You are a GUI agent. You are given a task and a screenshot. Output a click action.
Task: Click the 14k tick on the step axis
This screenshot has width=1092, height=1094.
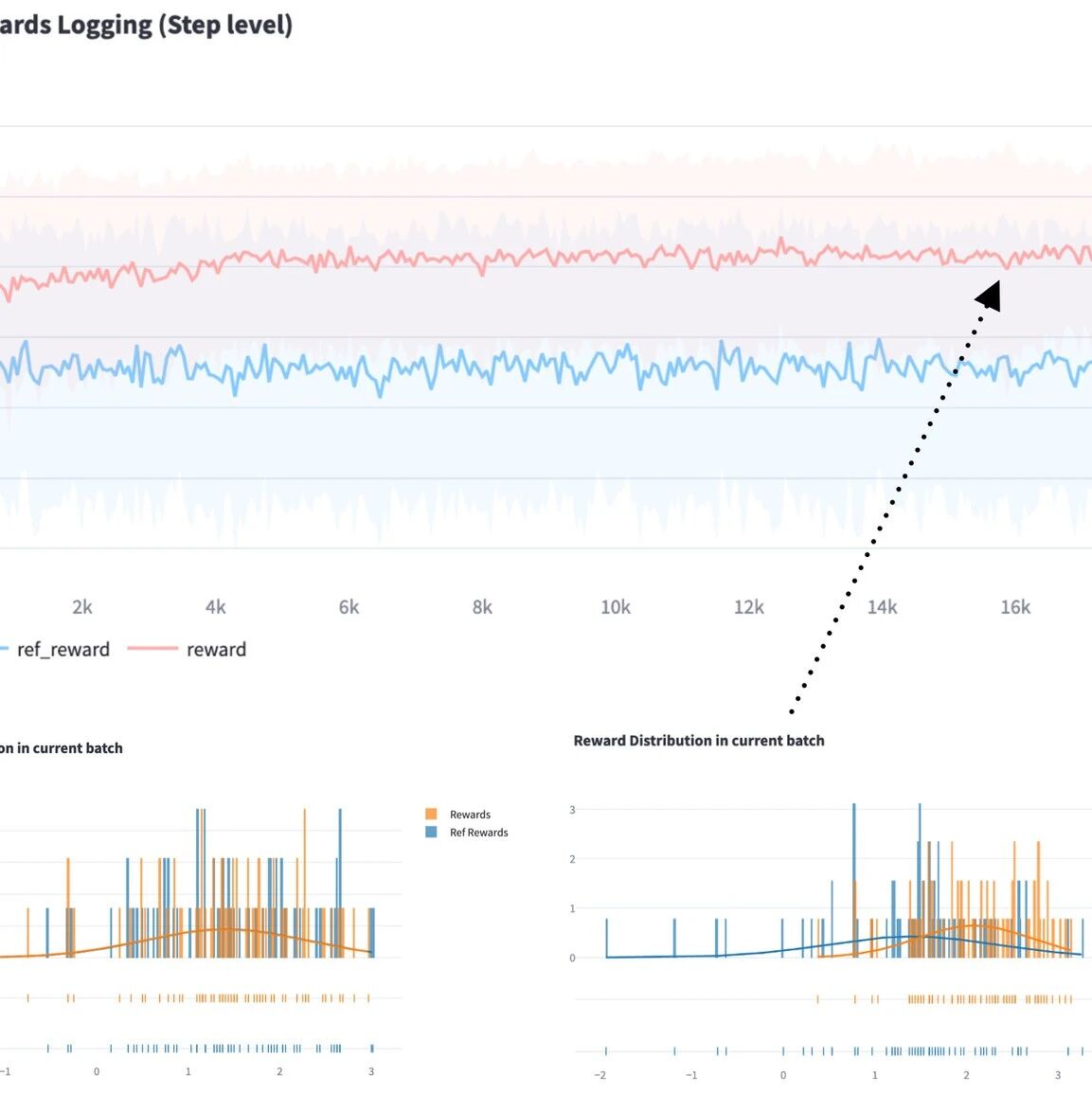pyautogui.click(x=882, y=607)
